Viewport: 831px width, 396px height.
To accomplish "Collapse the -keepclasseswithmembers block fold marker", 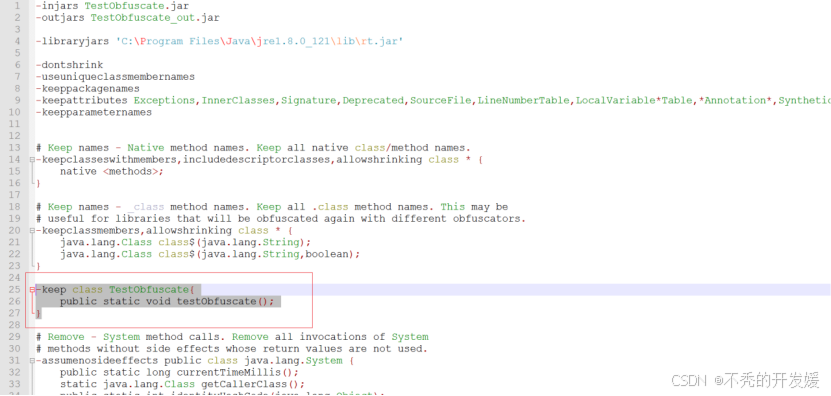I will pyautogui.click(x=32, y=160).
